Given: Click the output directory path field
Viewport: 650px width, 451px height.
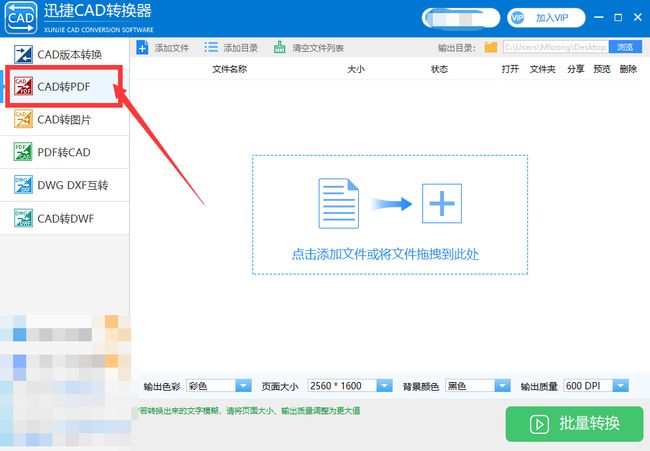Looking at the screenshot, I should (x=556, y=47).
